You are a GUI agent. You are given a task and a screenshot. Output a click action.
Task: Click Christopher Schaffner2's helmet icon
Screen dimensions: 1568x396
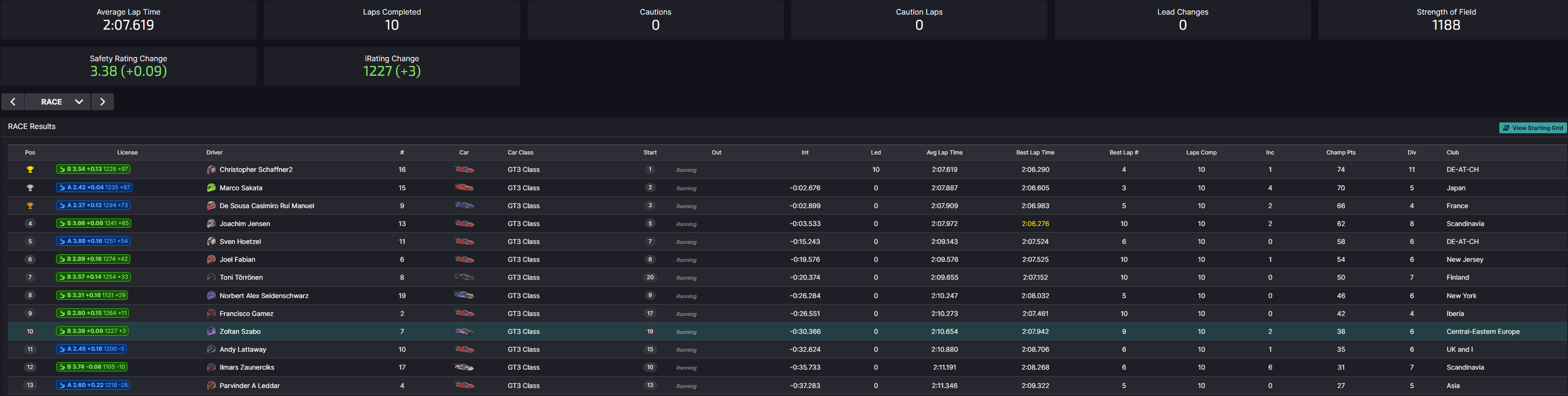[x=211, y=170]
